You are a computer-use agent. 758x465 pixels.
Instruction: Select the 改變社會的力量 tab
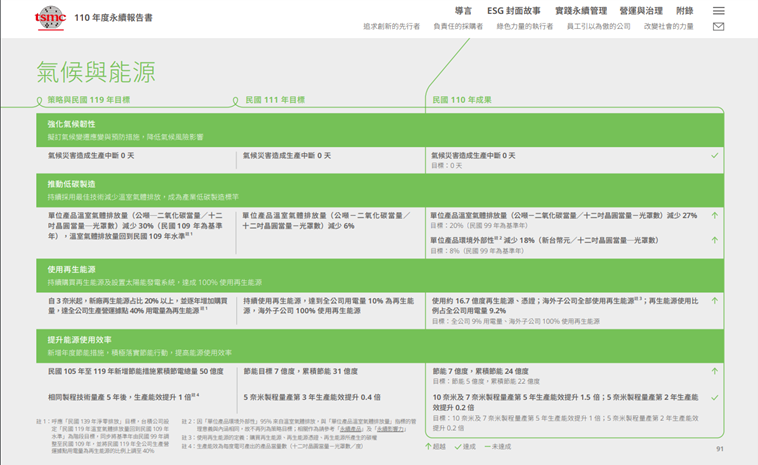(x=669, y=27)
